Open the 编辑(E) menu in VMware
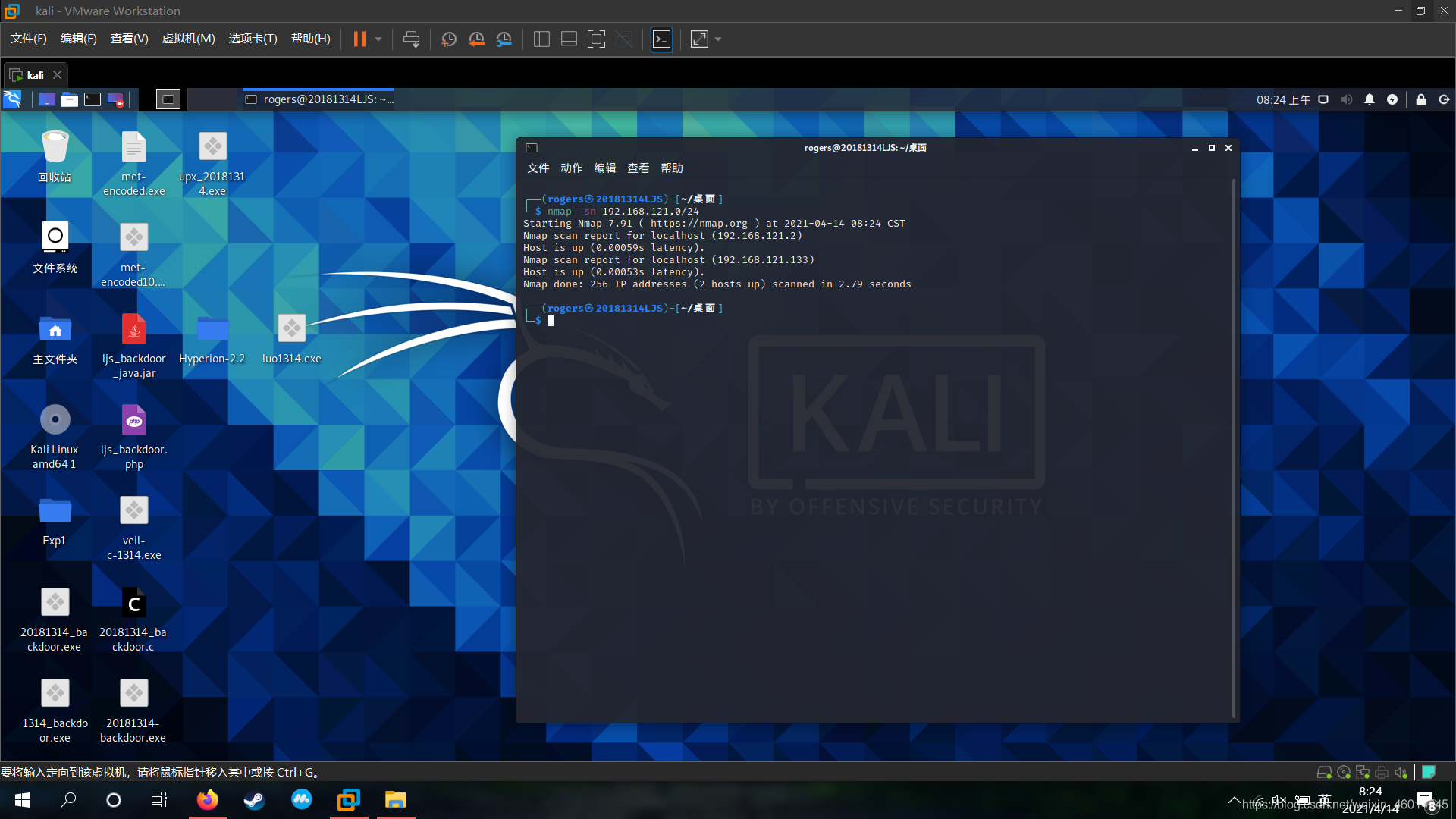 pyautogui.click(x=79, y=39)
